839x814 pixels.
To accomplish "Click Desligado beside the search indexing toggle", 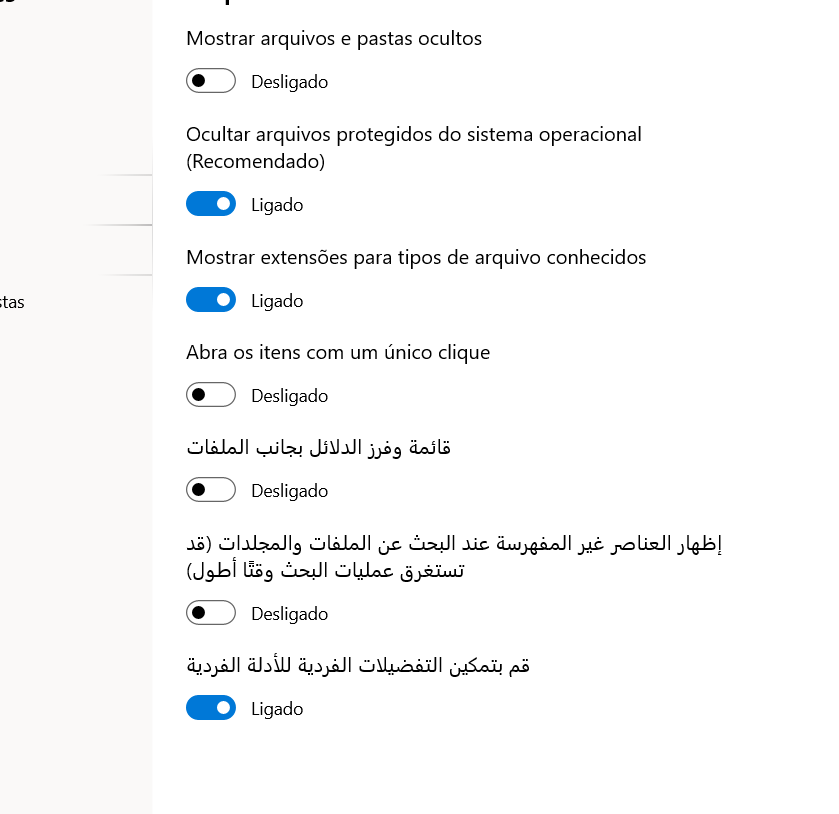I will pyautogui.click(x=289, y=614).
